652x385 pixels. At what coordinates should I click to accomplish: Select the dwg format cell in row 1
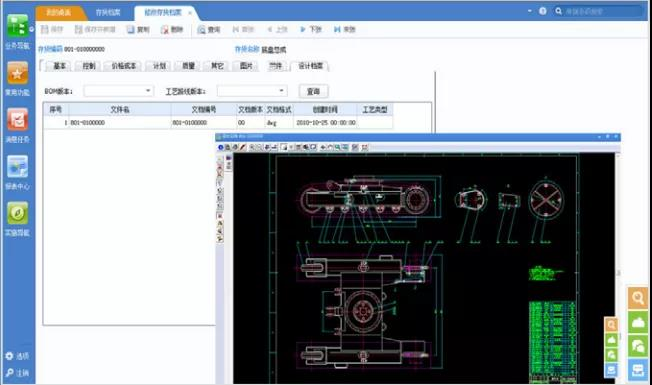click(279, 123)
